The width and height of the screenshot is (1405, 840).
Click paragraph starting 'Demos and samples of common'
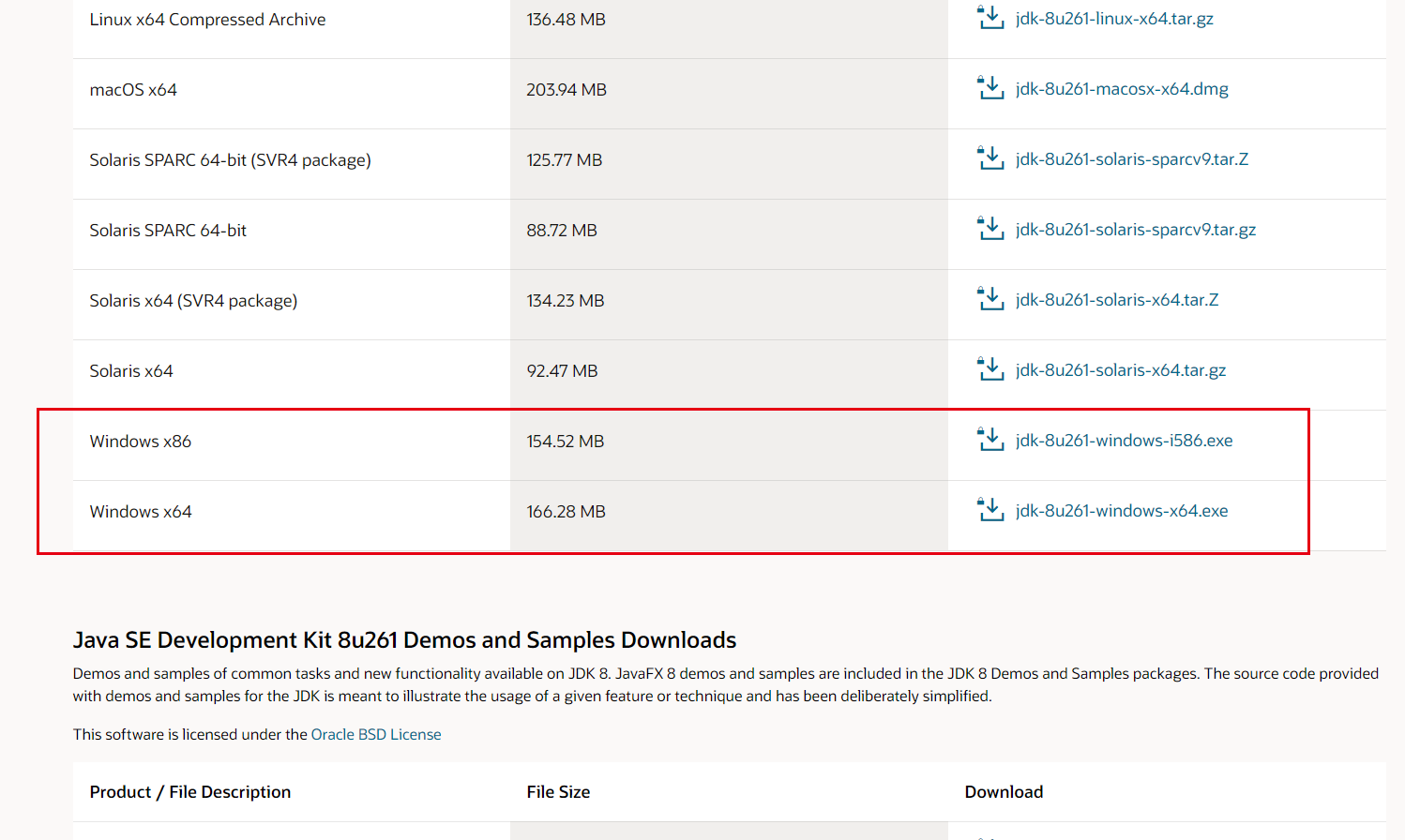point(726,684)
